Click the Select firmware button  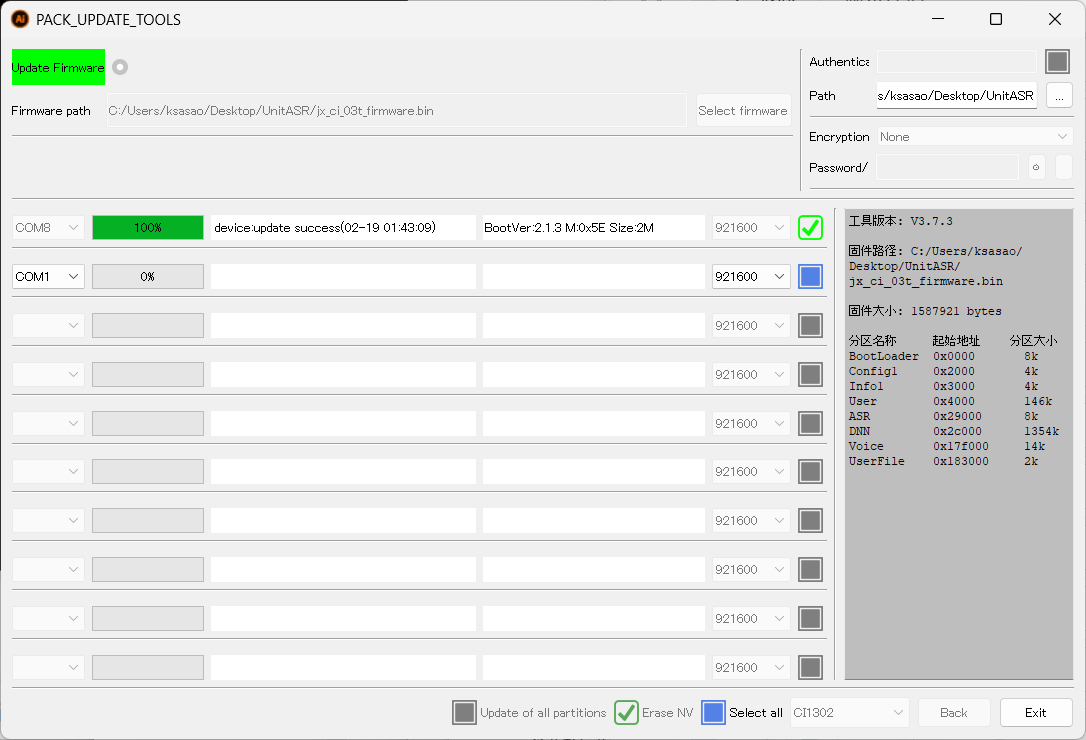743,111
